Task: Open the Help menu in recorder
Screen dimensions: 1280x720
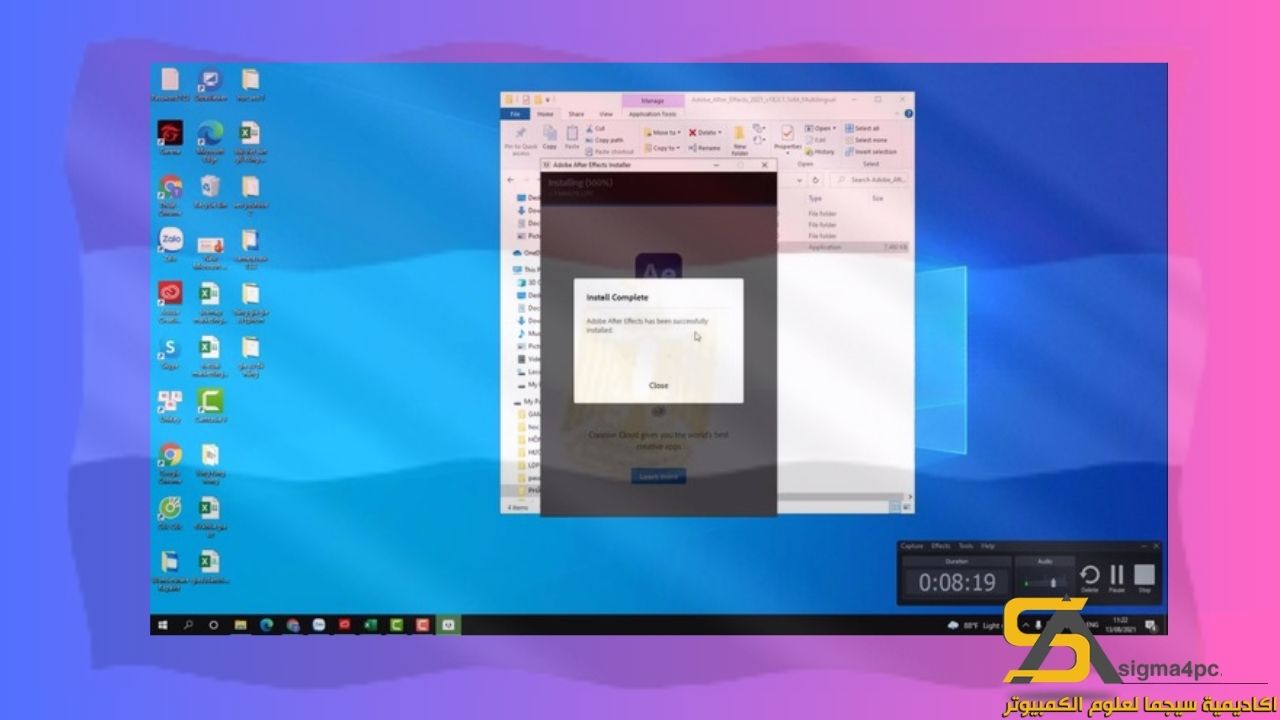Action: click(x=988, y=546)
